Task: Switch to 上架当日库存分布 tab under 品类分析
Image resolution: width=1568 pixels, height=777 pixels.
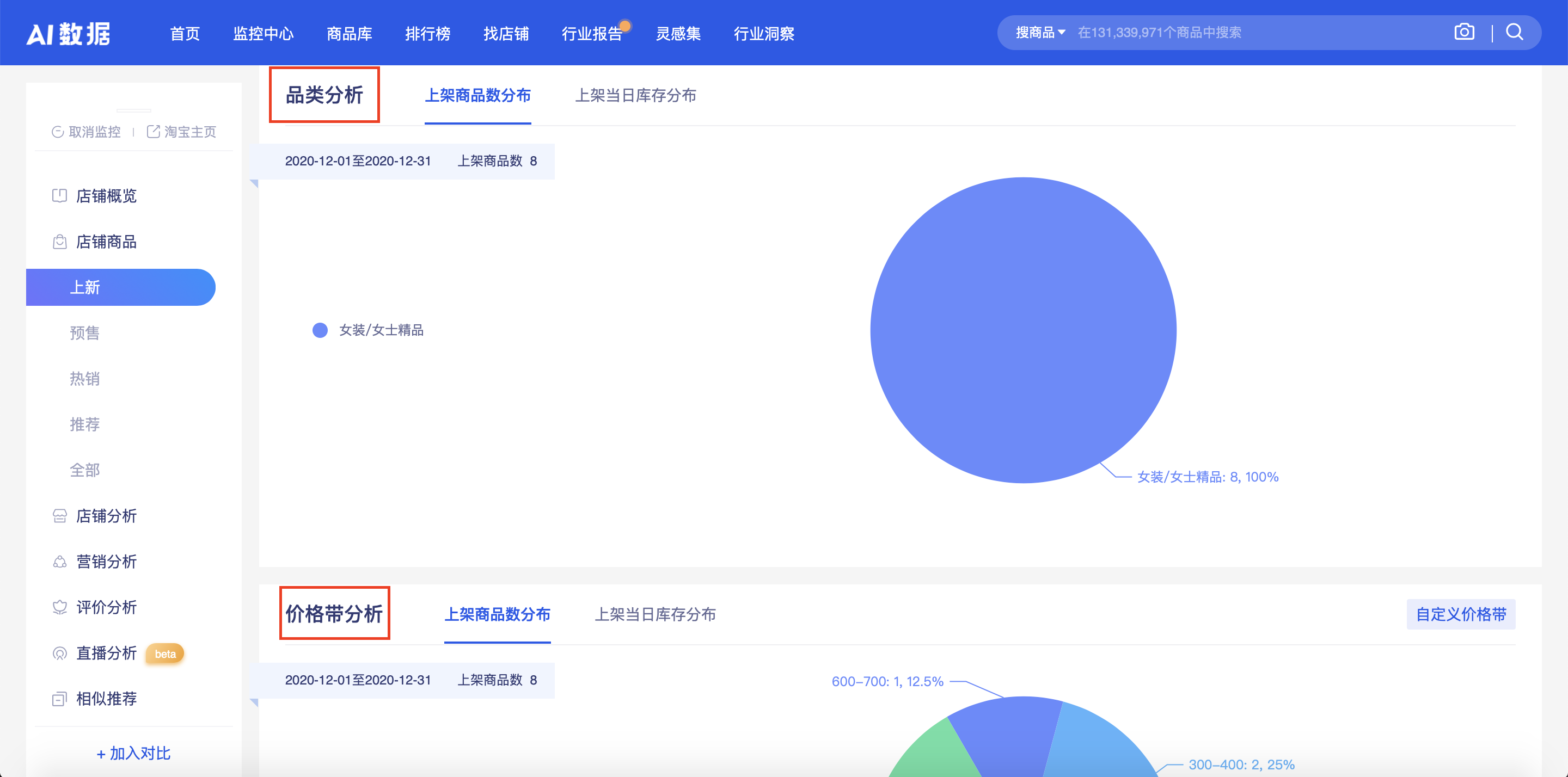Action: coord(636,96)
